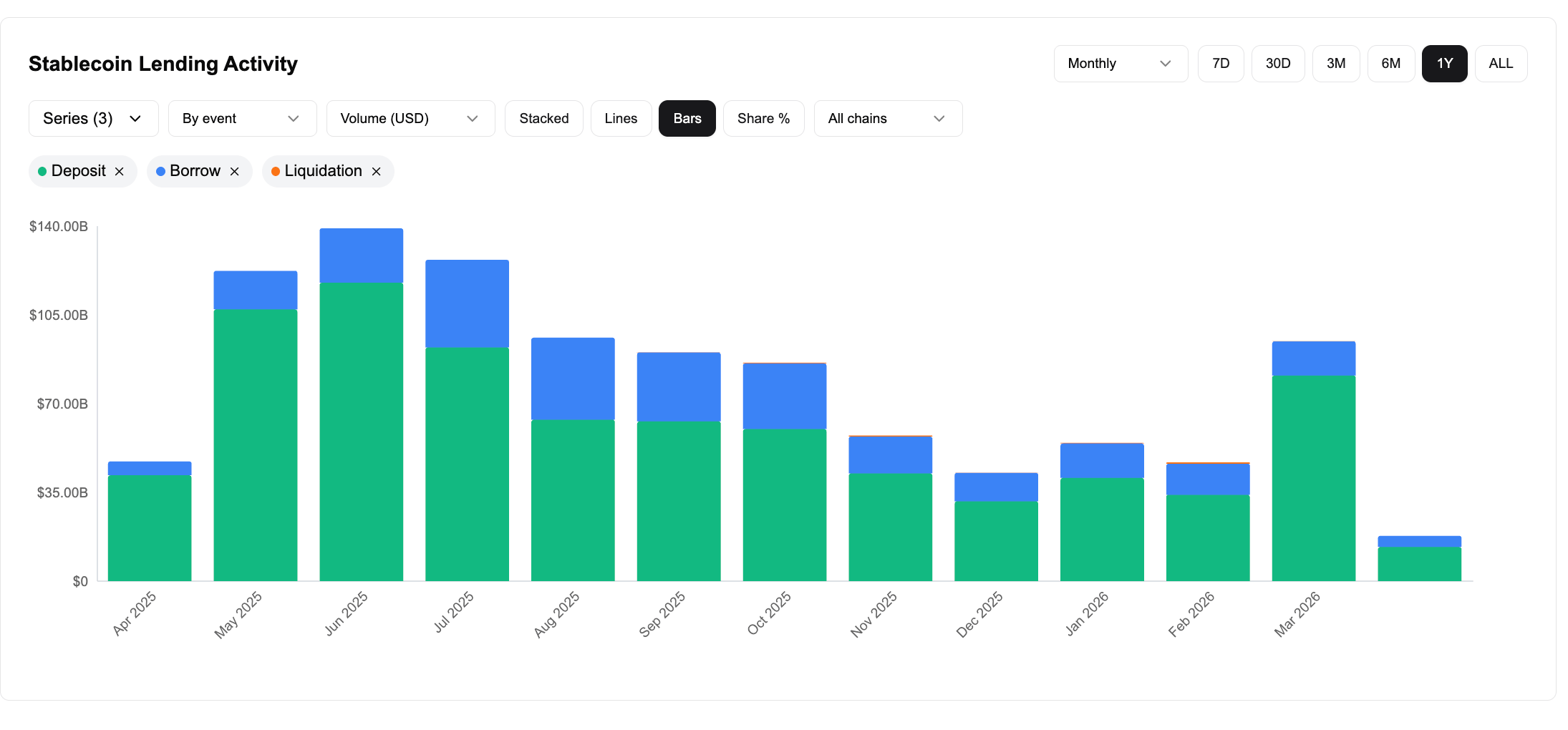Screen dimensions: 1568x730
Task: Select the ALL time range
Action: click(1501, 64)
